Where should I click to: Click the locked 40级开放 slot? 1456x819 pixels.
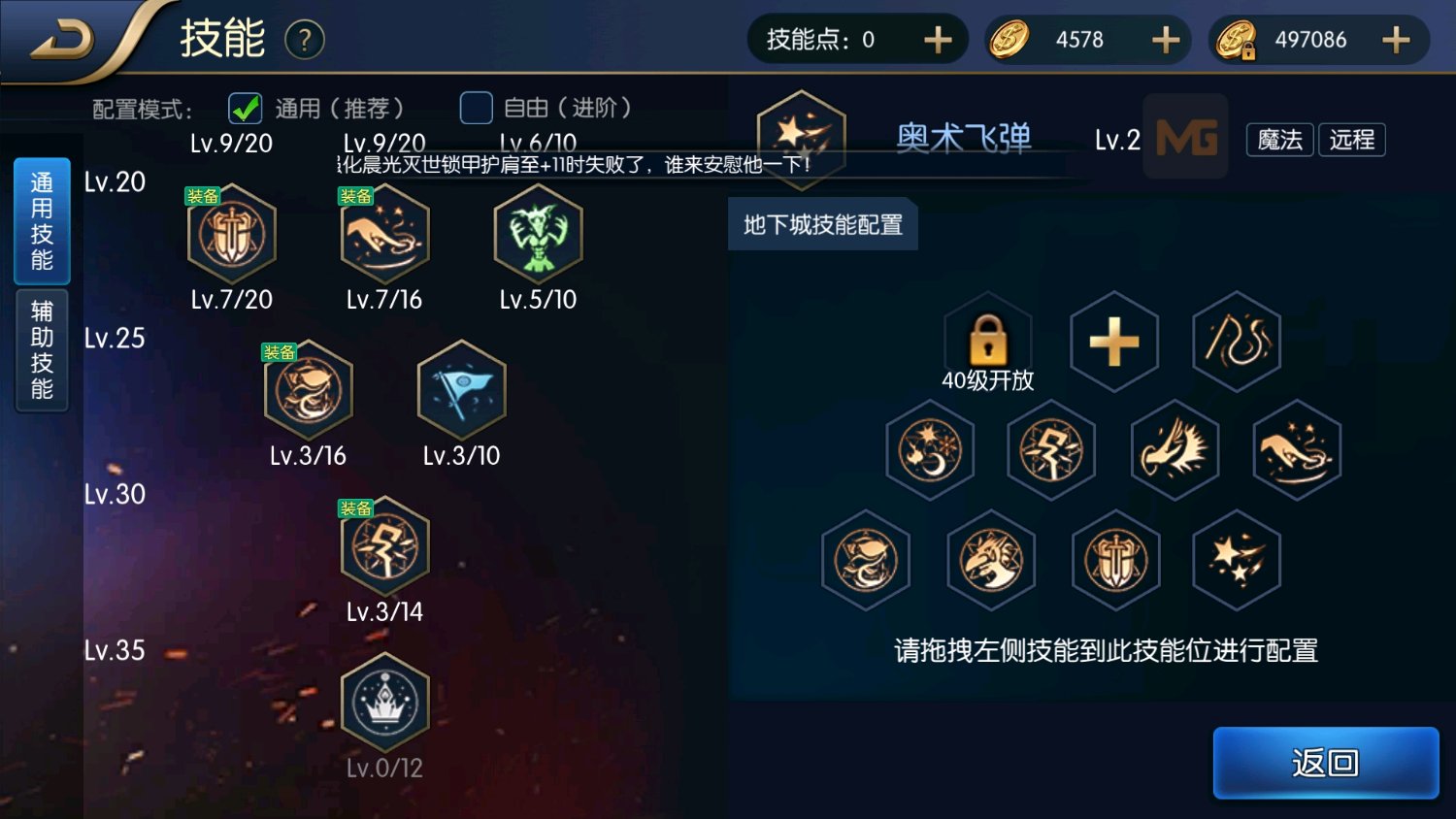988,342
